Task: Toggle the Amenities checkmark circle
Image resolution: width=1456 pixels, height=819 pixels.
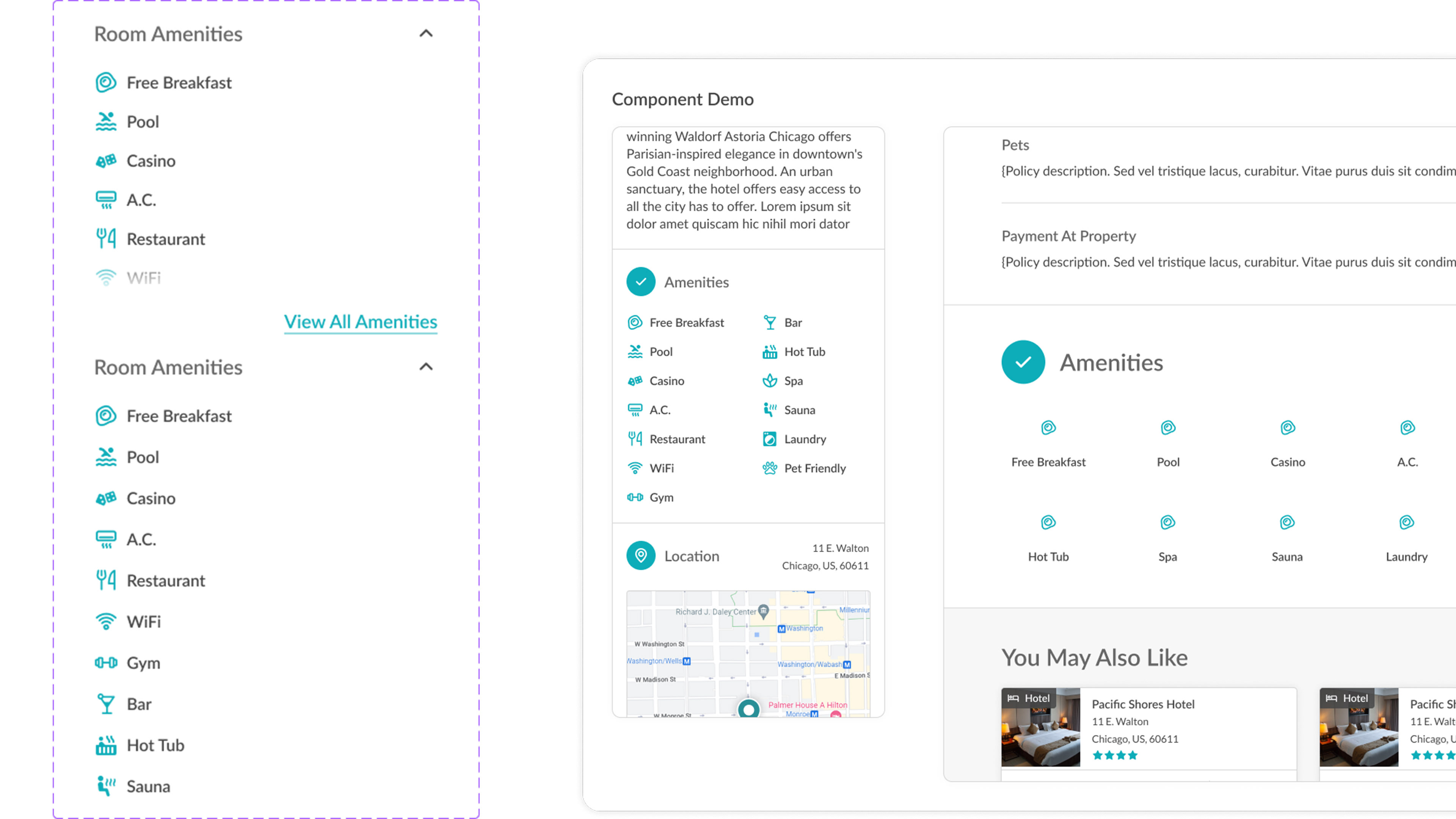Action: pos(640,281)
